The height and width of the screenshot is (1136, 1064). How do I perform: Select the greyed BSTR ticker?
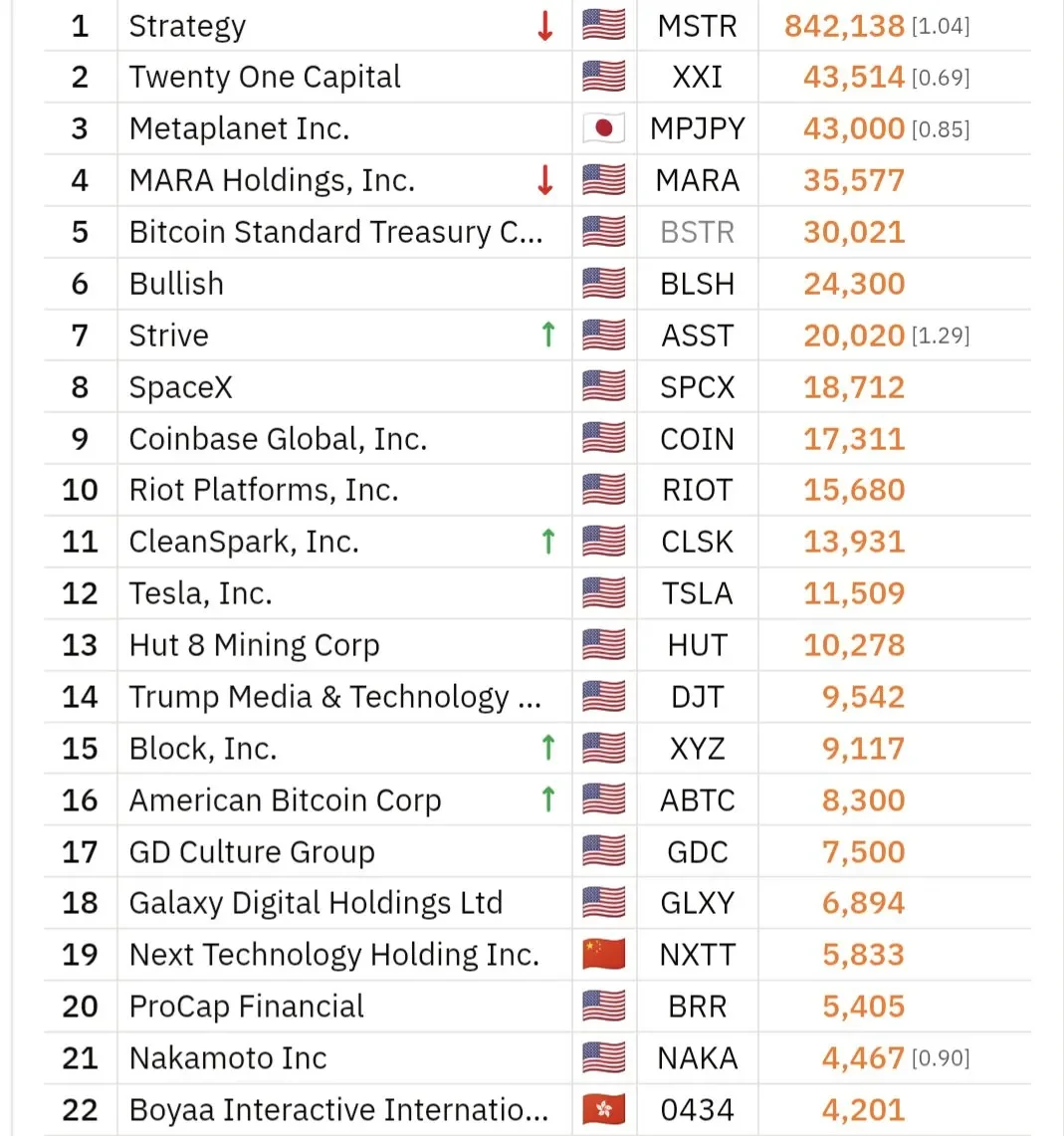(x=697, y=233)
